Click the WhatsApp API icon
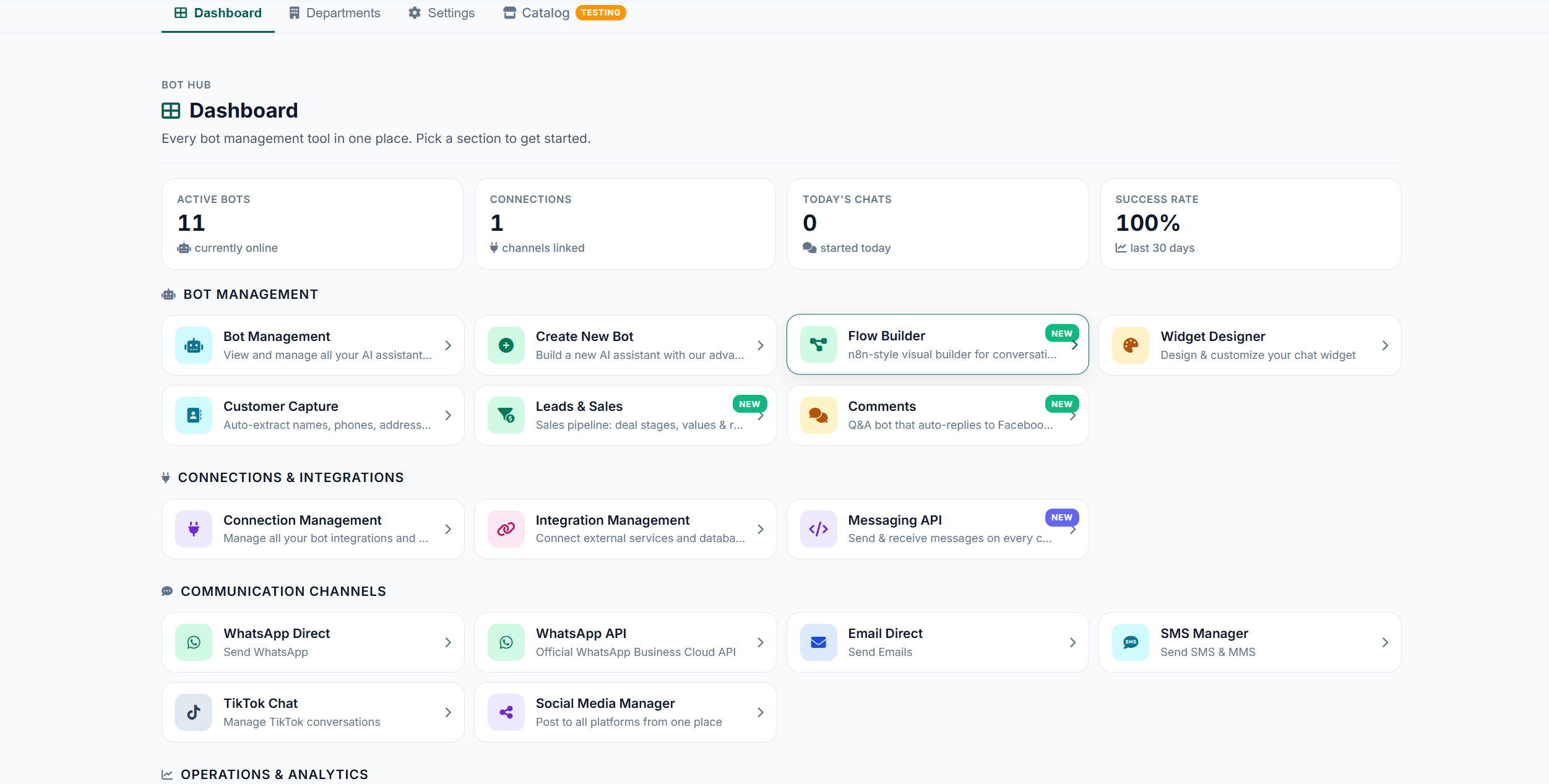 tap(506, 642)
